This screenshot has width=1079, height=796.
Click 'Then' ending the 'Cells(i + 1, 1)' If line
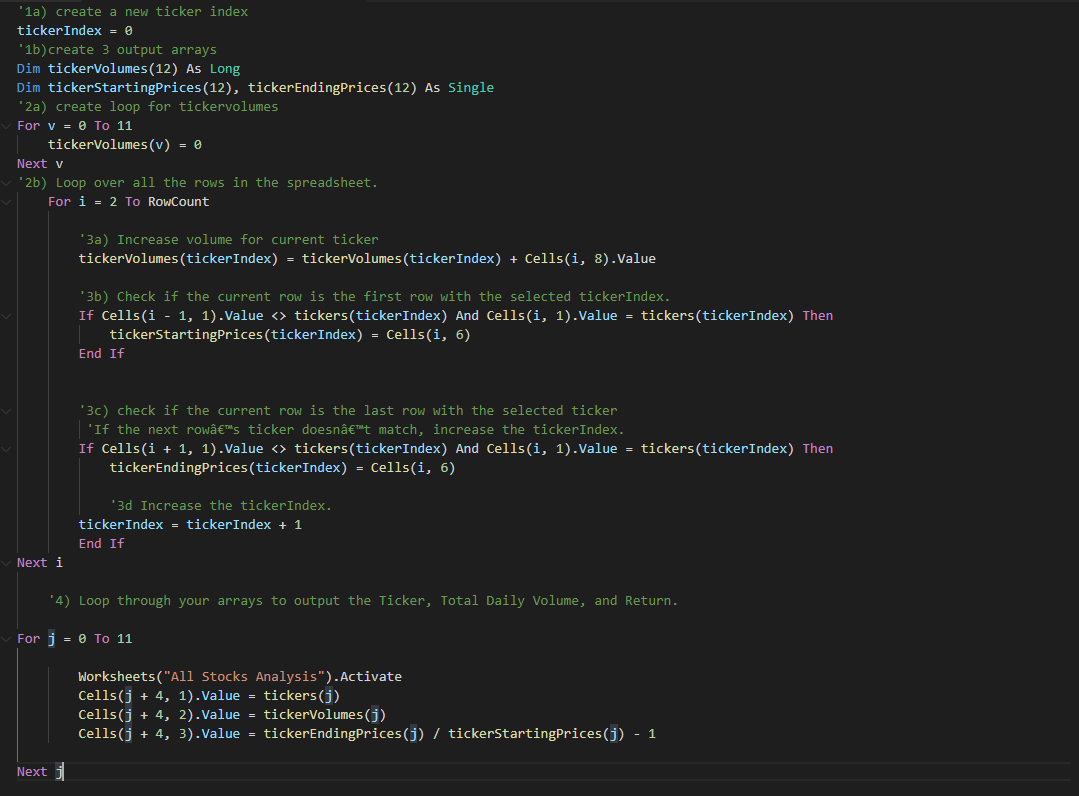pos(818,449)
